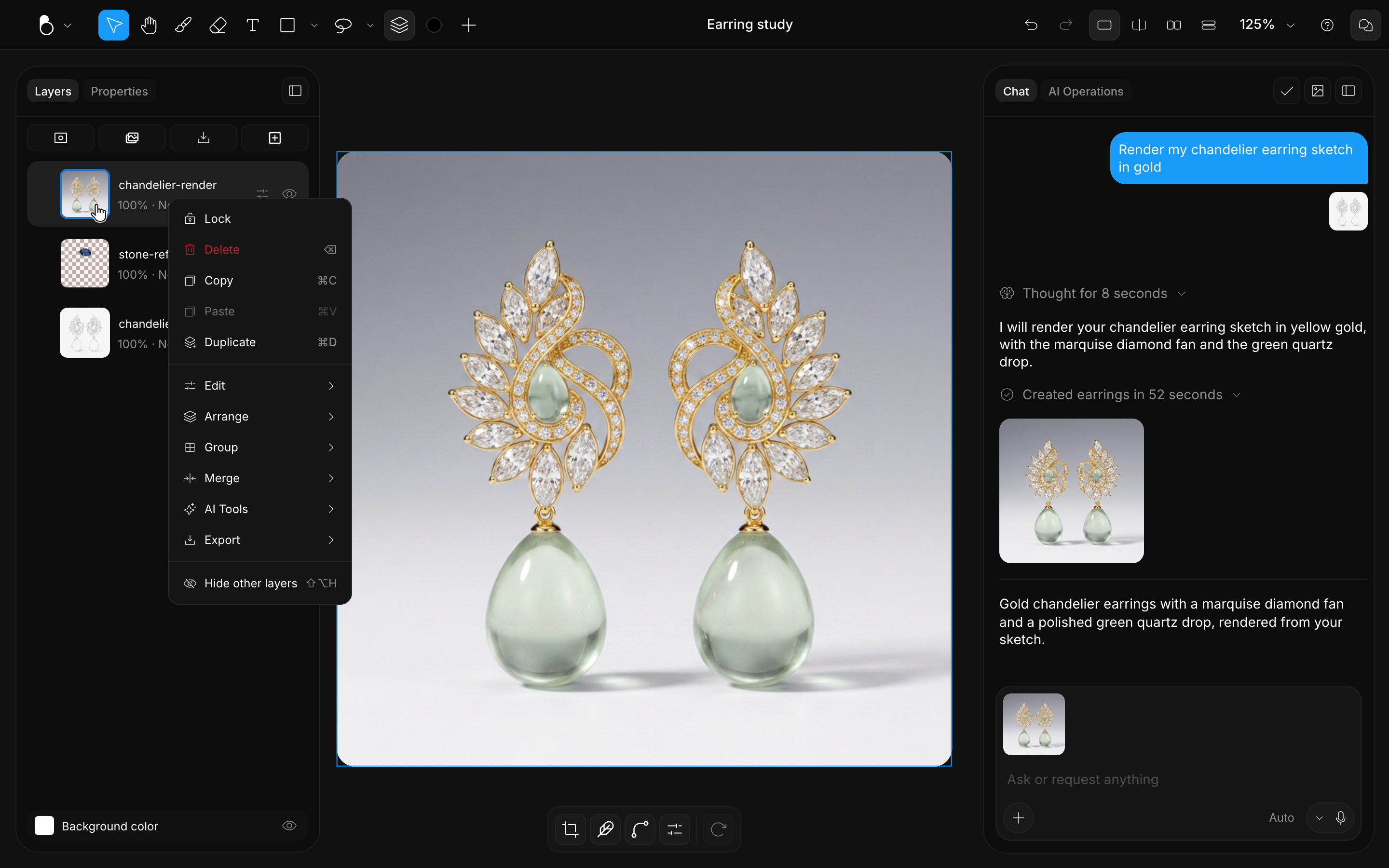Switch to split compare view layout
This screenshot has height=868, width=1389.
[1139, 25]
